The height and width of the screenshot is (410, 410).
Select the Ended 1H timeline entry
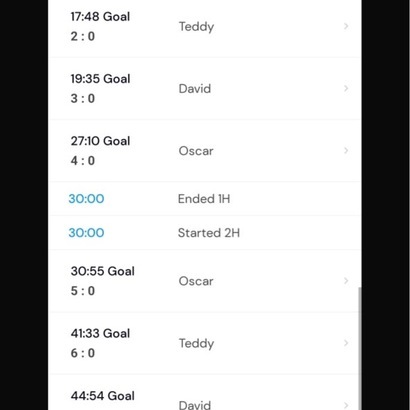pyautogui.click(x=205, y=199)
